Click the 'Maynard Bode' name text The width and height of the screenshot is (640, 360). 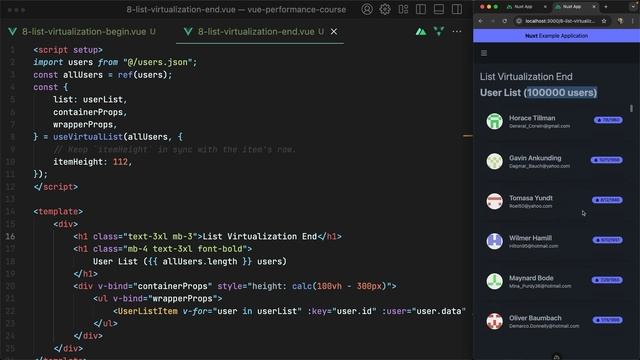(531, 278)
